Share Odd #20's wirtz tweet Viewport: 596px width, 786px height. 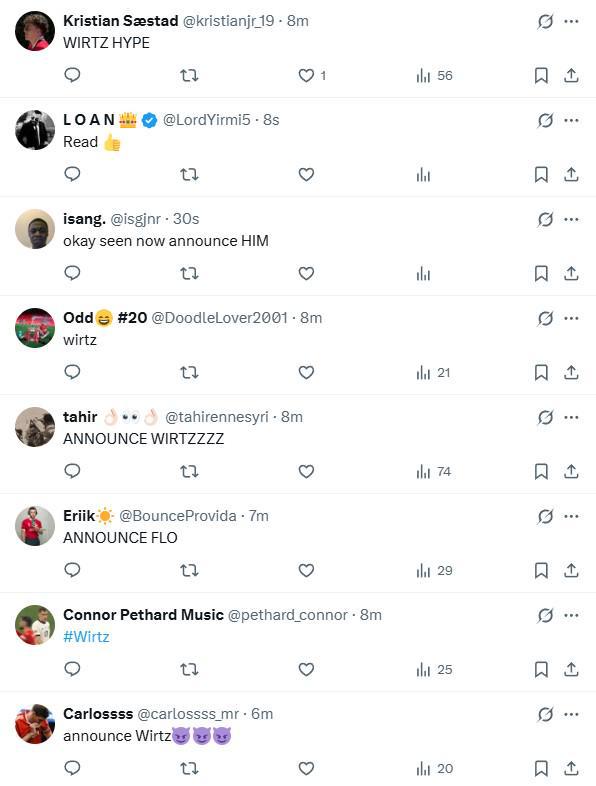571,372
